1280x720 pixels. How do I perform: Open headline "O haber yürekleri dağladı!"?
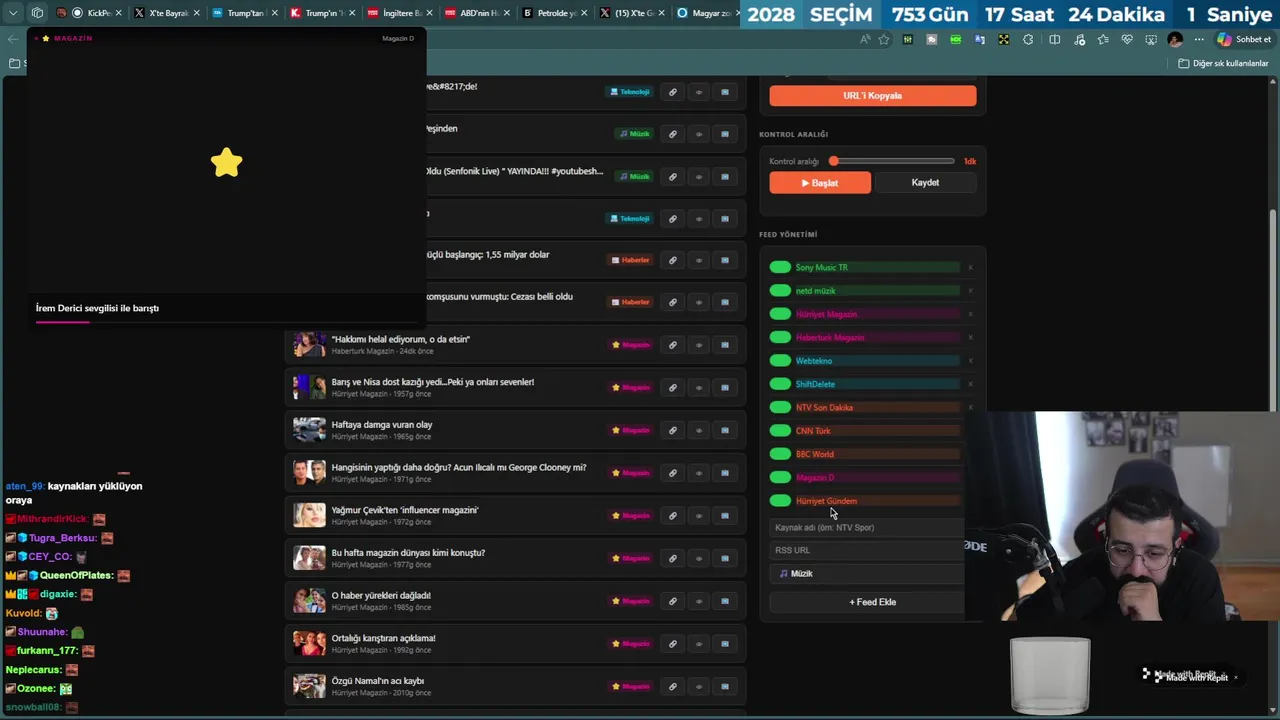[381, 596]
